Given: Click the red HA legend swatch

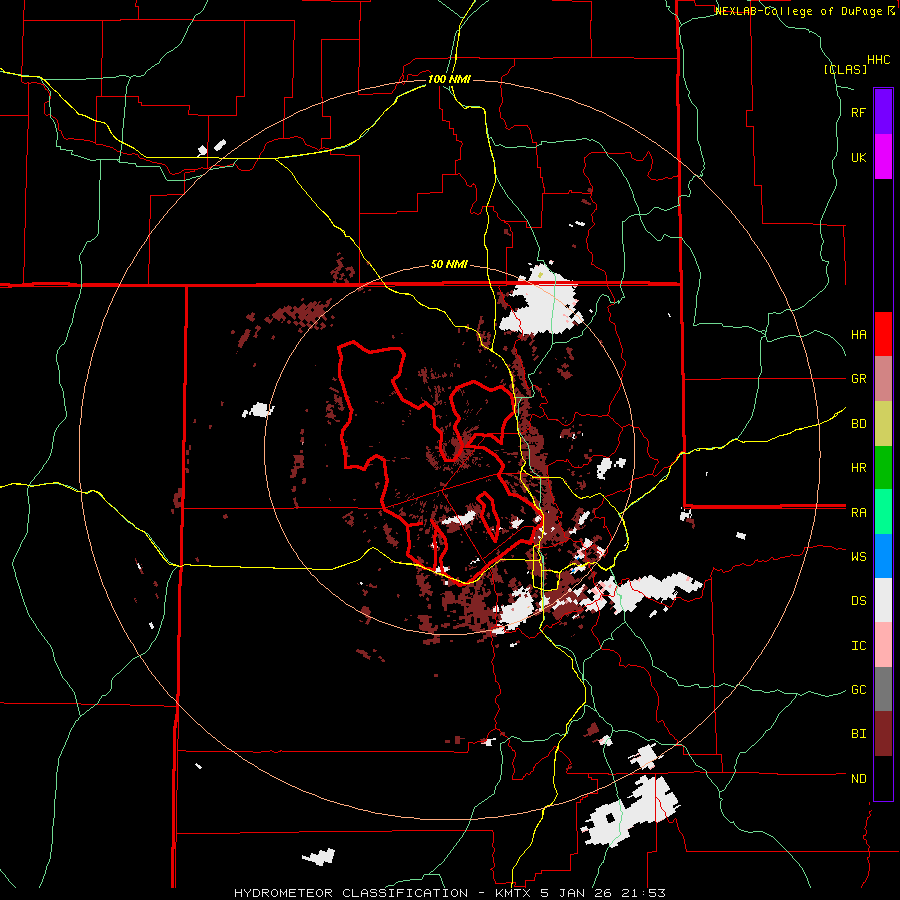Looking at the screenshot, I should pyautogui.click(x=883, y=334).
